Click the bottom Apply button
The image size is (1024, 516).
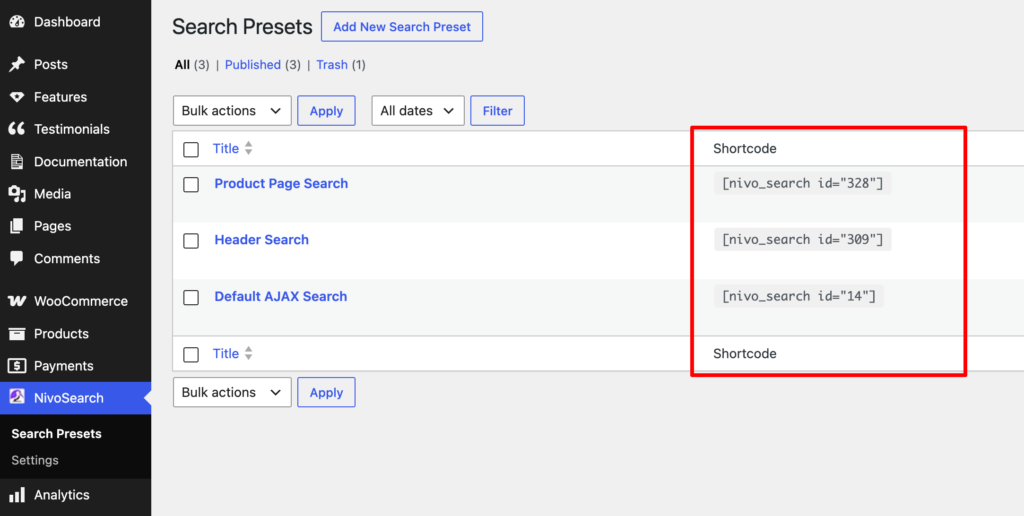(x=326, y=392)
